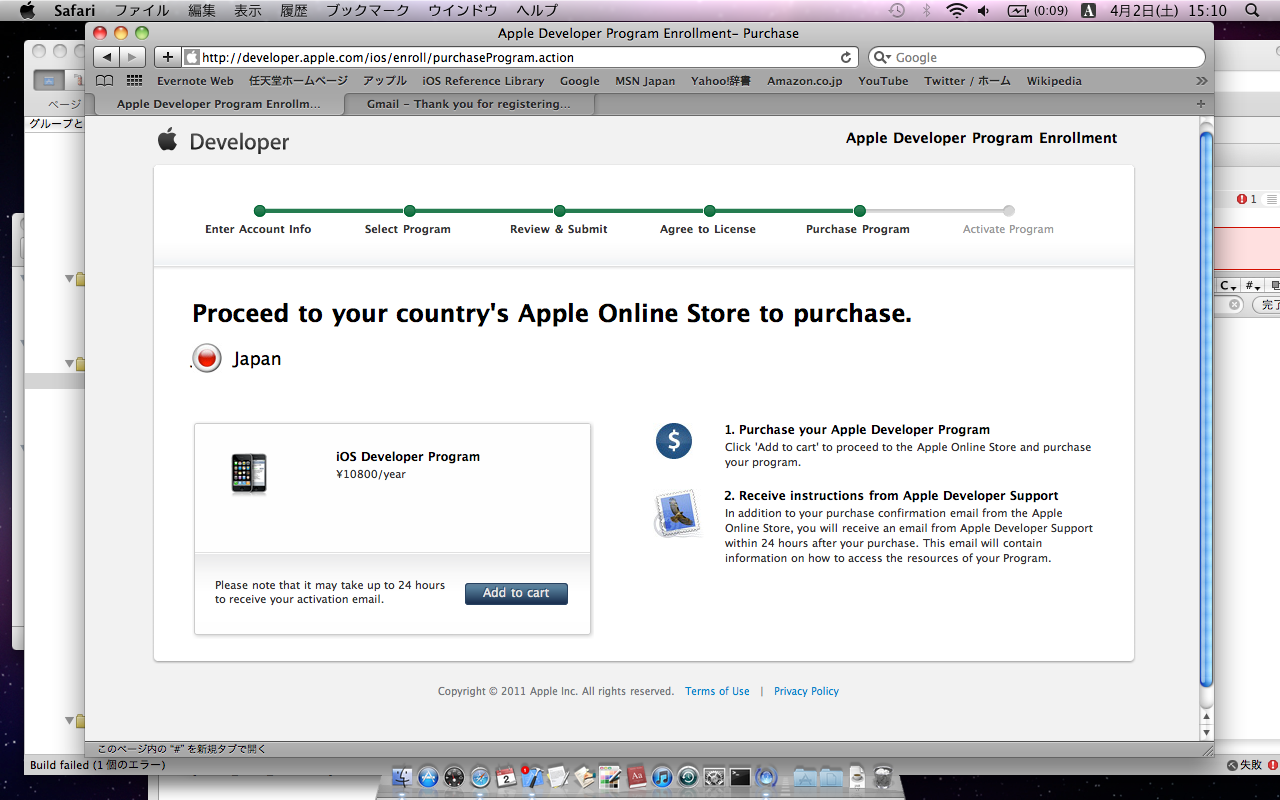
Task: Click the Google search field
Action: (1037, 58)
